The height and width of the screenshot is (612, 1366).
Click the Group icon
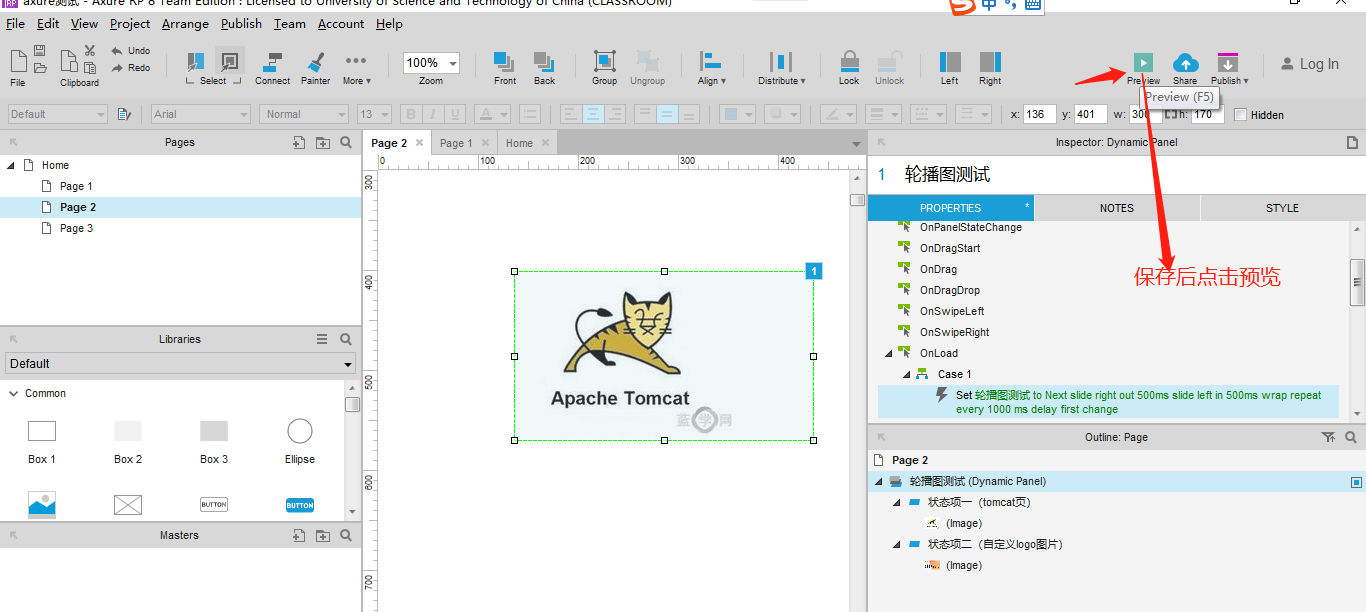click(604, 62)
